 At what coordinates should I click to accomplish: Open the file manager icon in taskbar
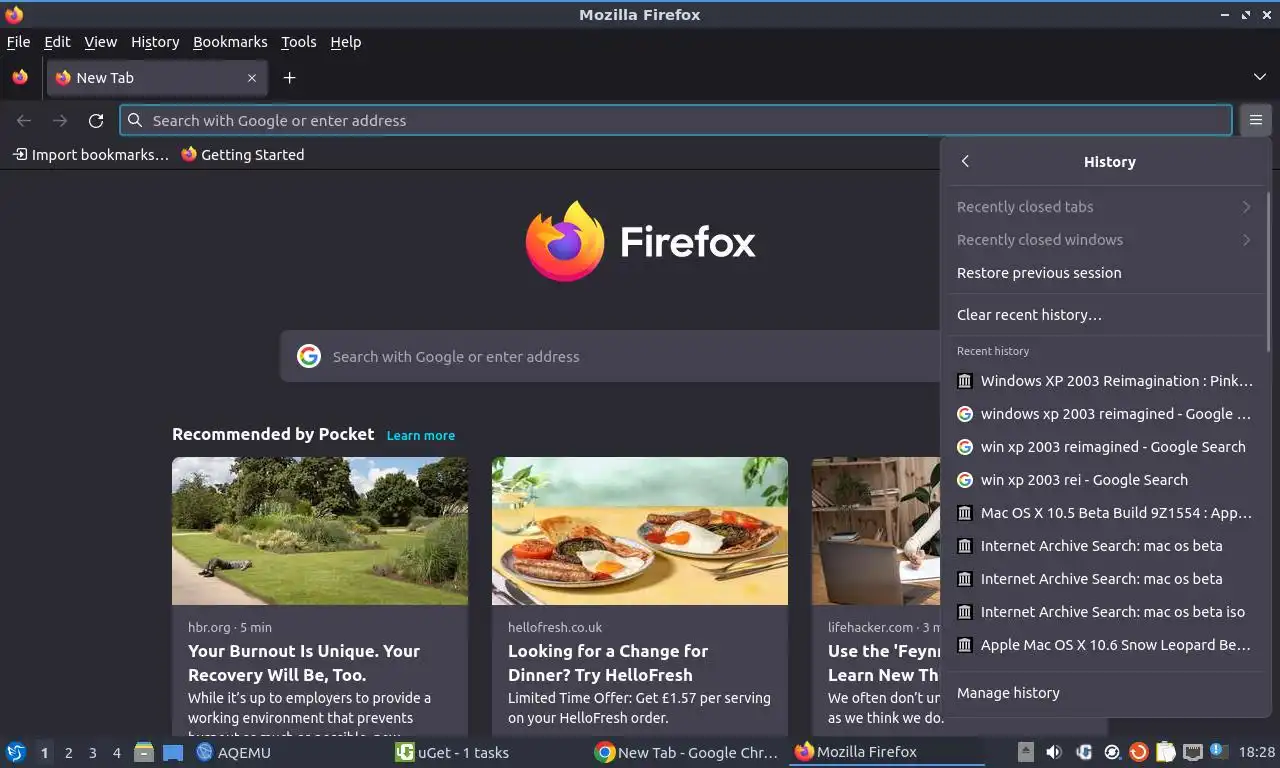pyautogui.click(x=144, y=752)
